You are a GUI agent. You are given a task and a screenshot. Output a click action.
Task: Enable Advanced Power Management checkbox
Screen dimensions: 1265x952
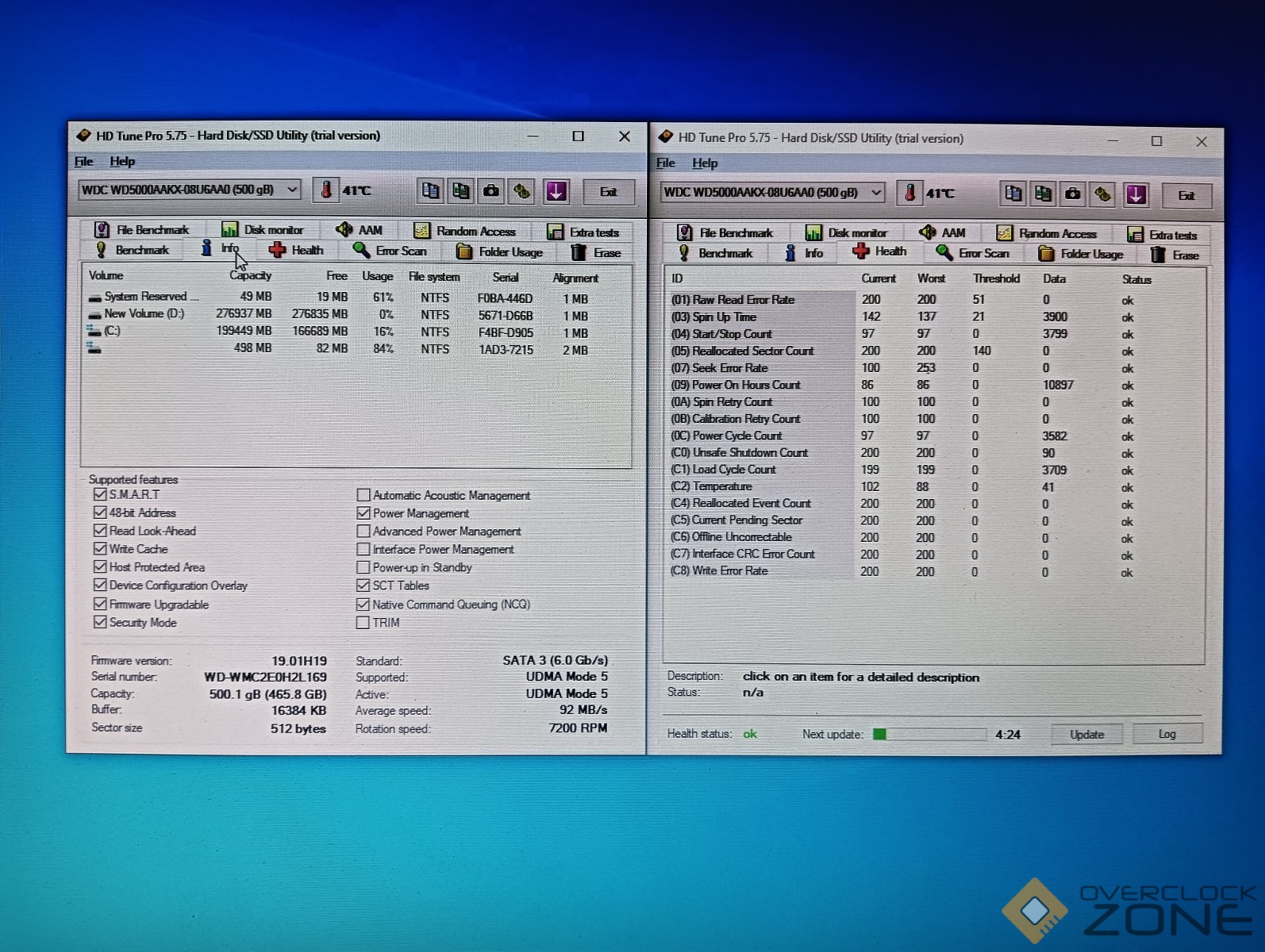[x=363, y=532]
